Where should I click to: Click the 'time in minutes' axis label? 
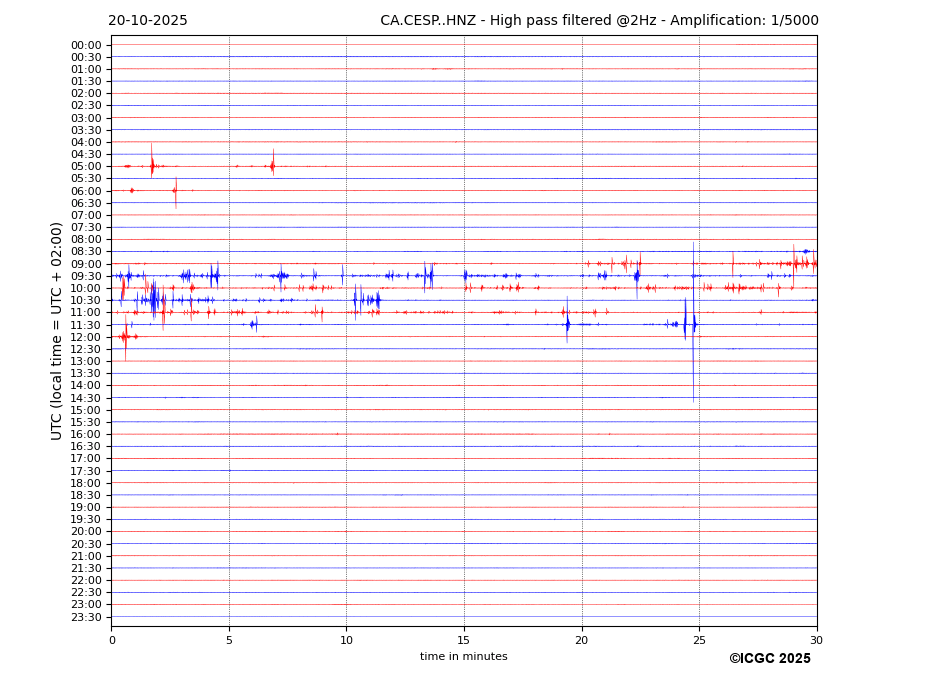point(463,657)
